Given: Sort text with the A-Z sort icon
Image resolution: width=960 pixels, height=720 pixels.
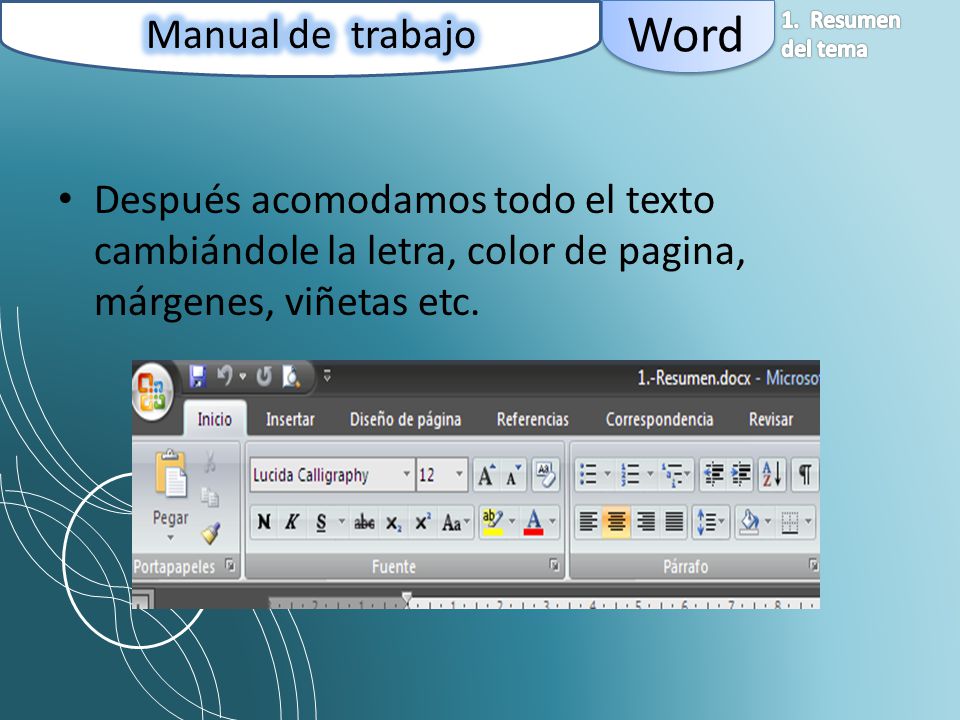Looking at the screenshot, I should [771, 474].
